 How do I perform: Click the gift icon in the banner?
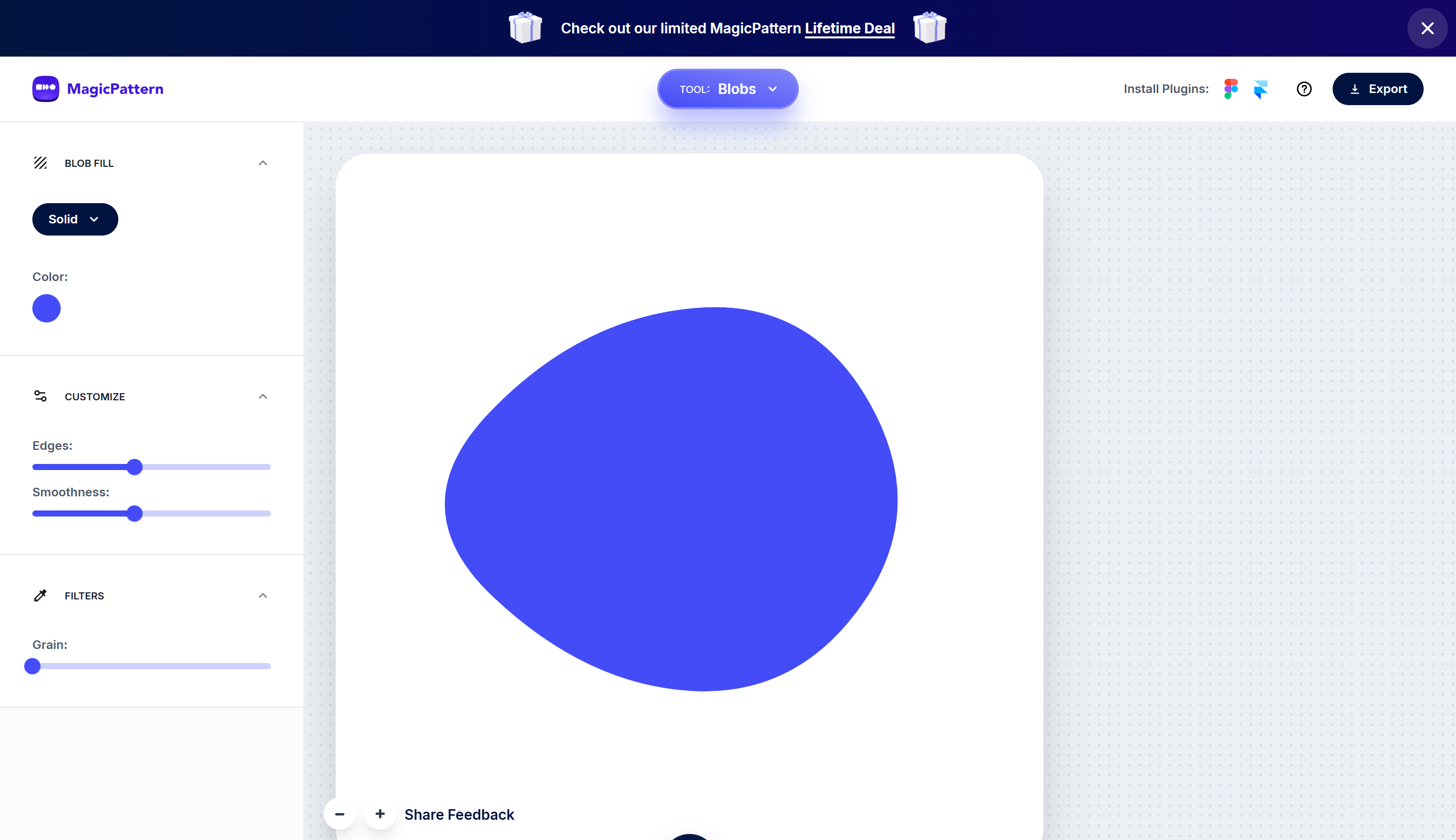tap(525, 28)
